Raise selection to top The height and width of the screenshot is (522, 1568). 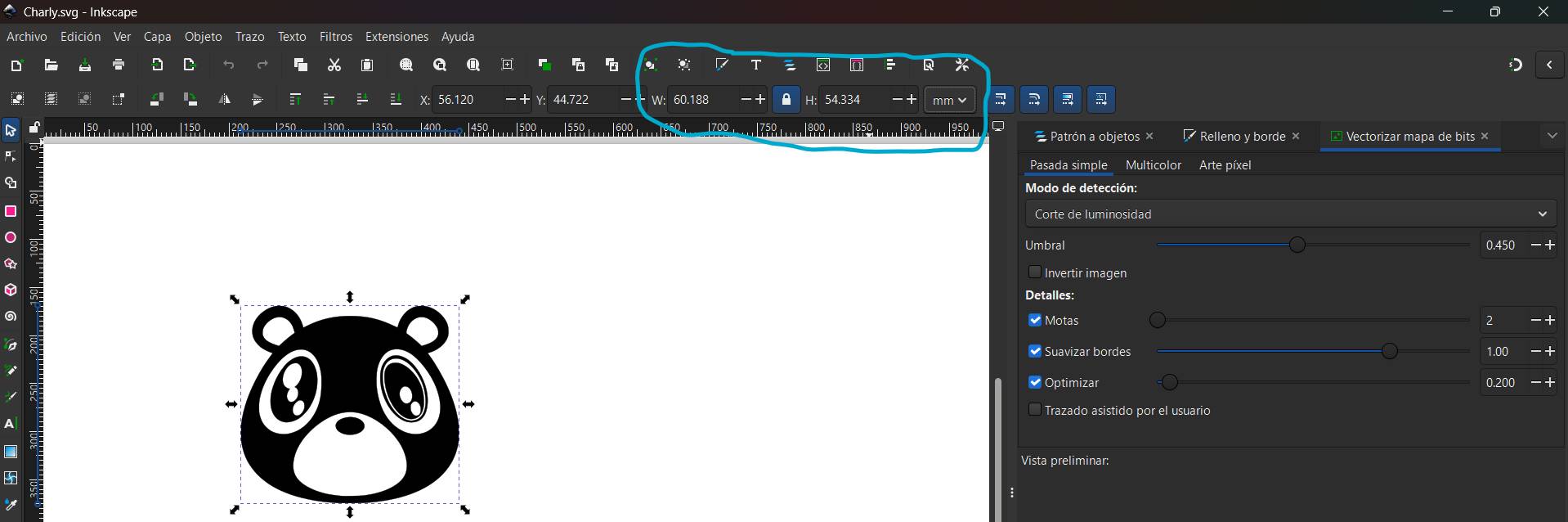(295, 100)
